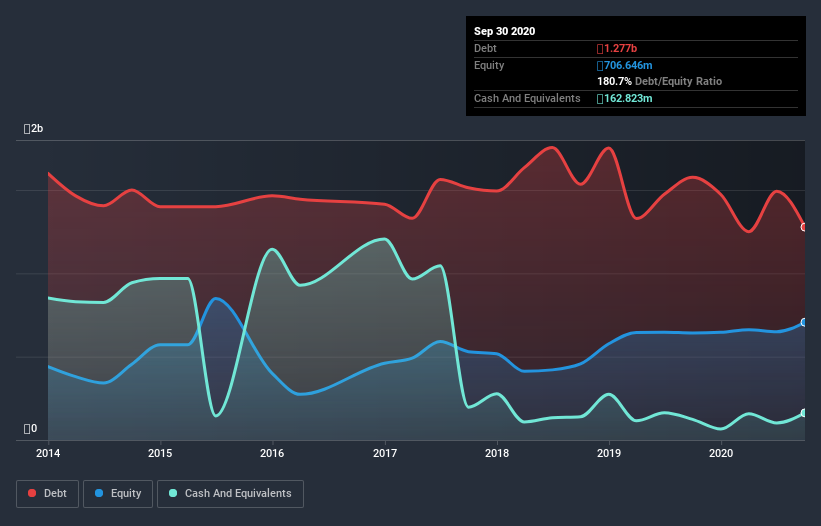821x526 pixels.
Task: Toggle the Equity legend button
Action: tap(118, 494)
